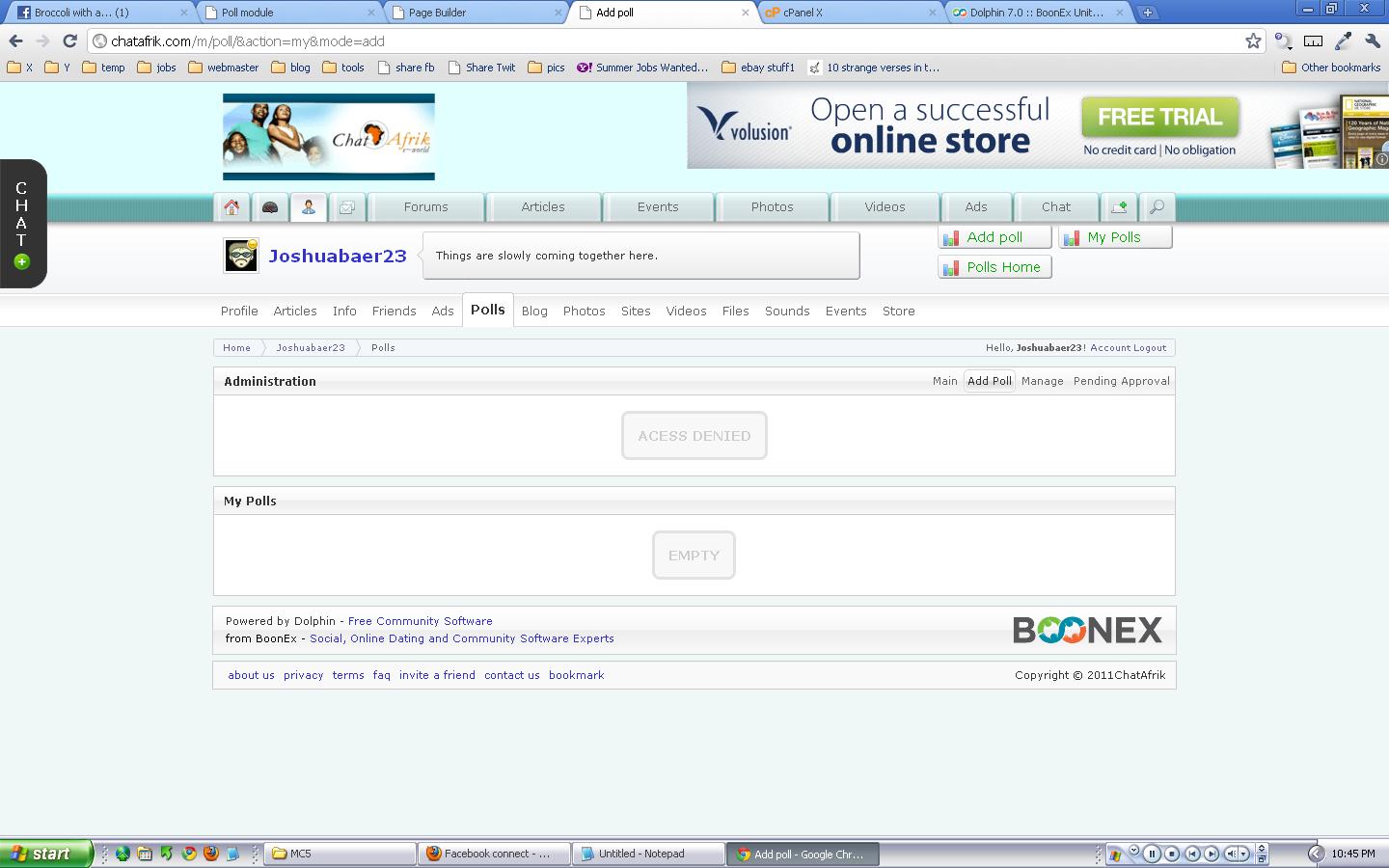Launch Chrome from Quick Launch
The image size is (1389, 868).
tap(189, 854)
